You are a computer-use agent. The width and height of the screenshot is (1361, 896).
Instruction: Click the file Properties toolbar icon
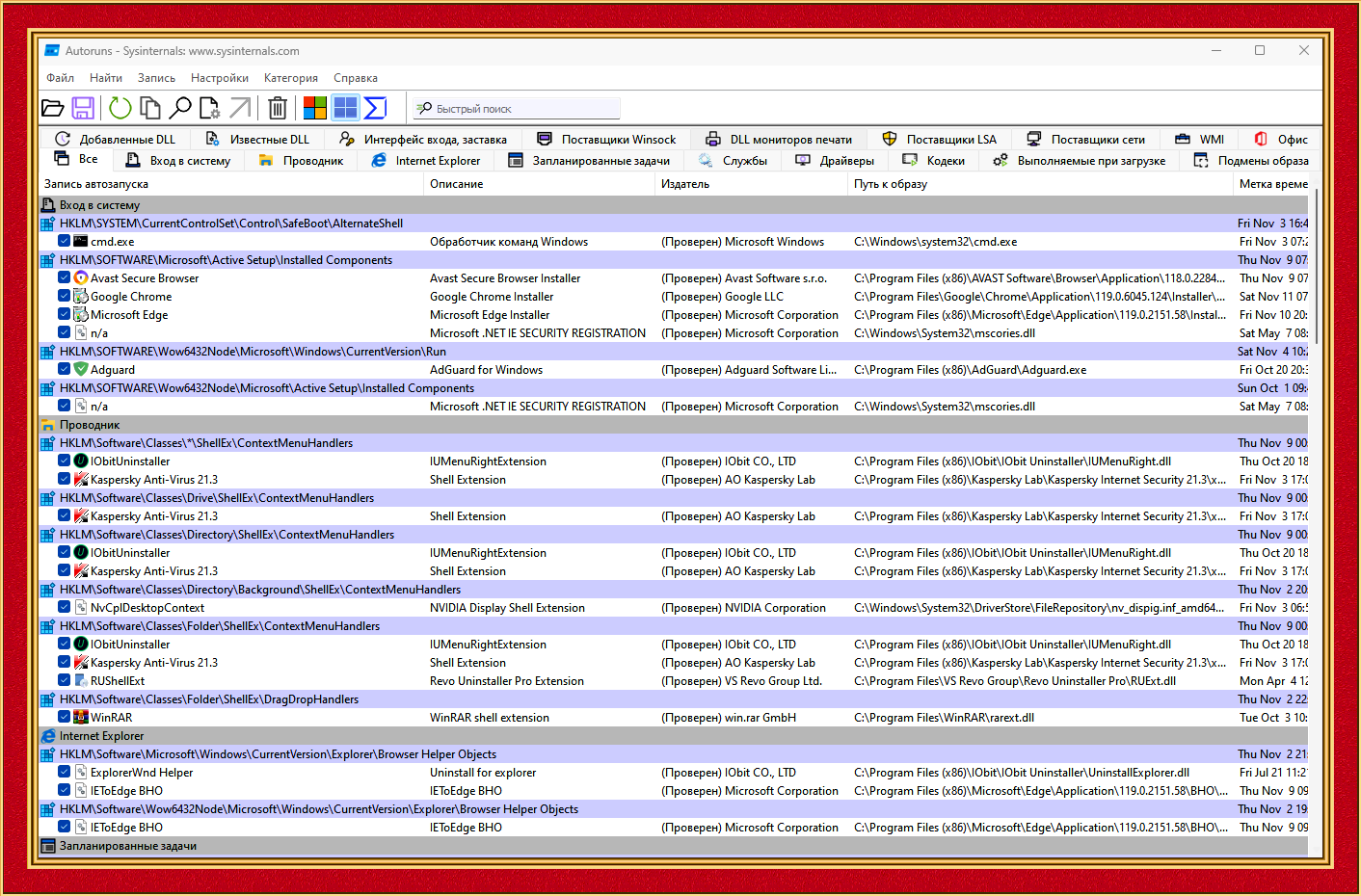tap(209, 108)
